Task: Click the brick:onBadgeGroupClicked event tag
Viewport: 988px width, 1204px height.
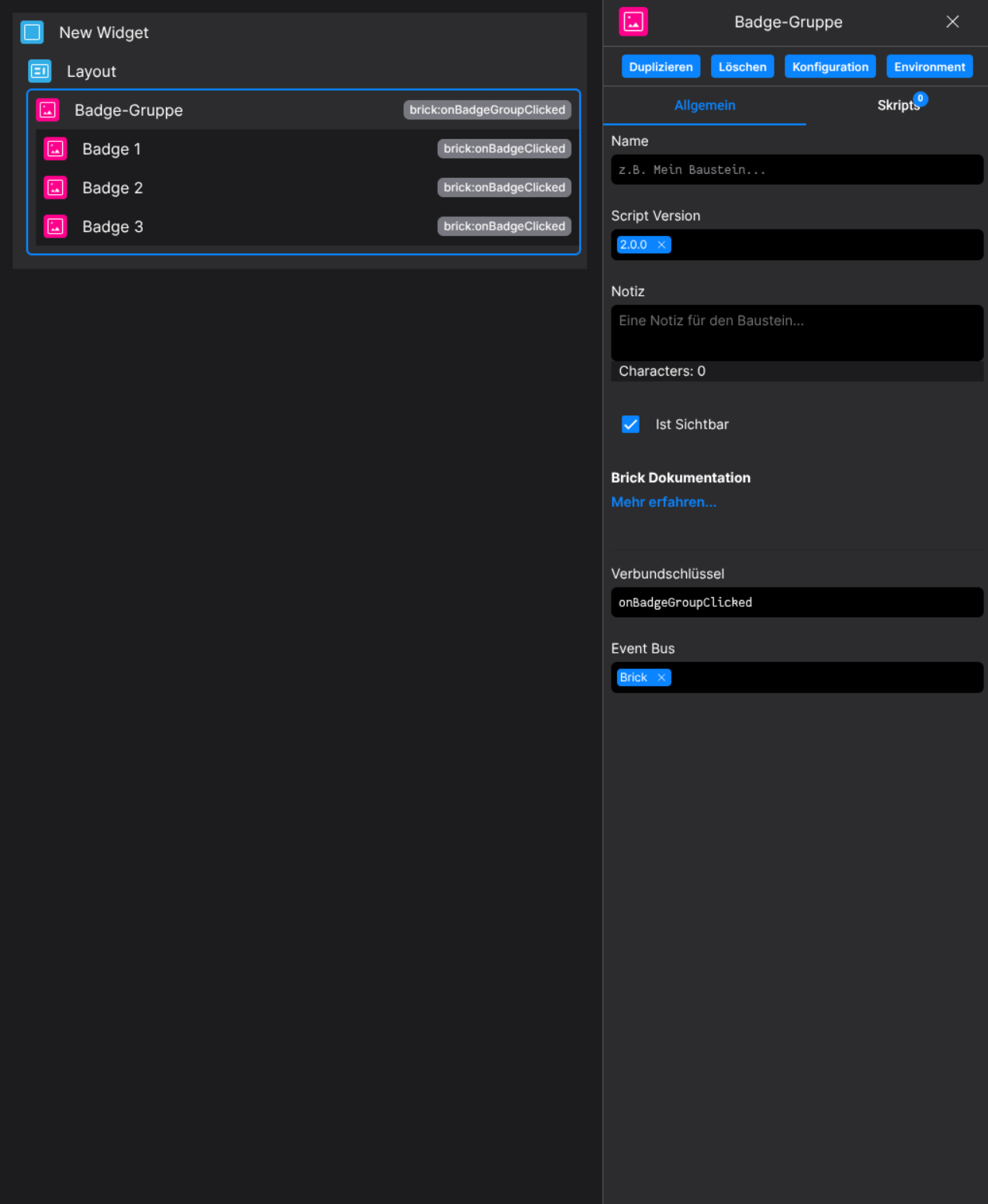Action: pos(487,109)
